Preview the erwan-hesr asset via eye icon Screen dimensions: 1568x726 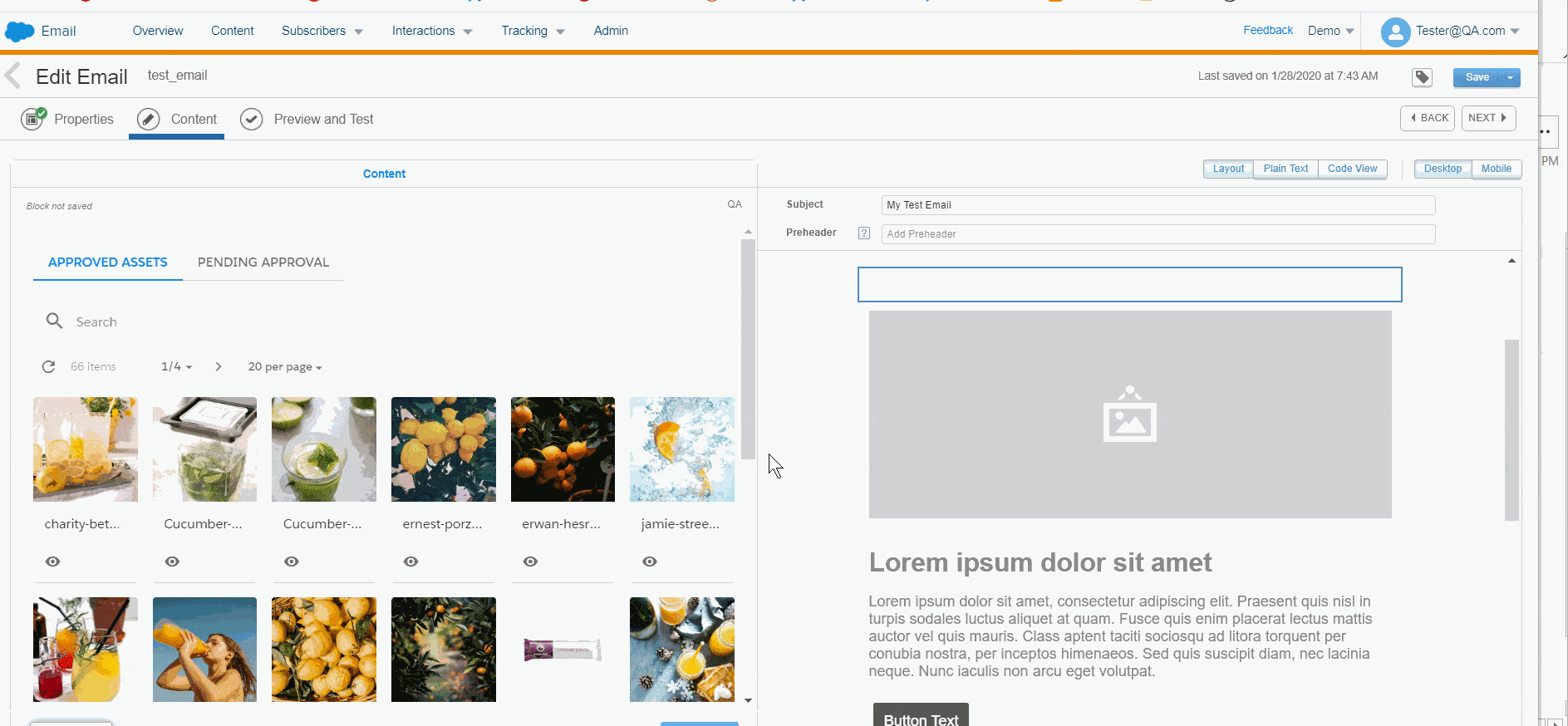[530, 562]
